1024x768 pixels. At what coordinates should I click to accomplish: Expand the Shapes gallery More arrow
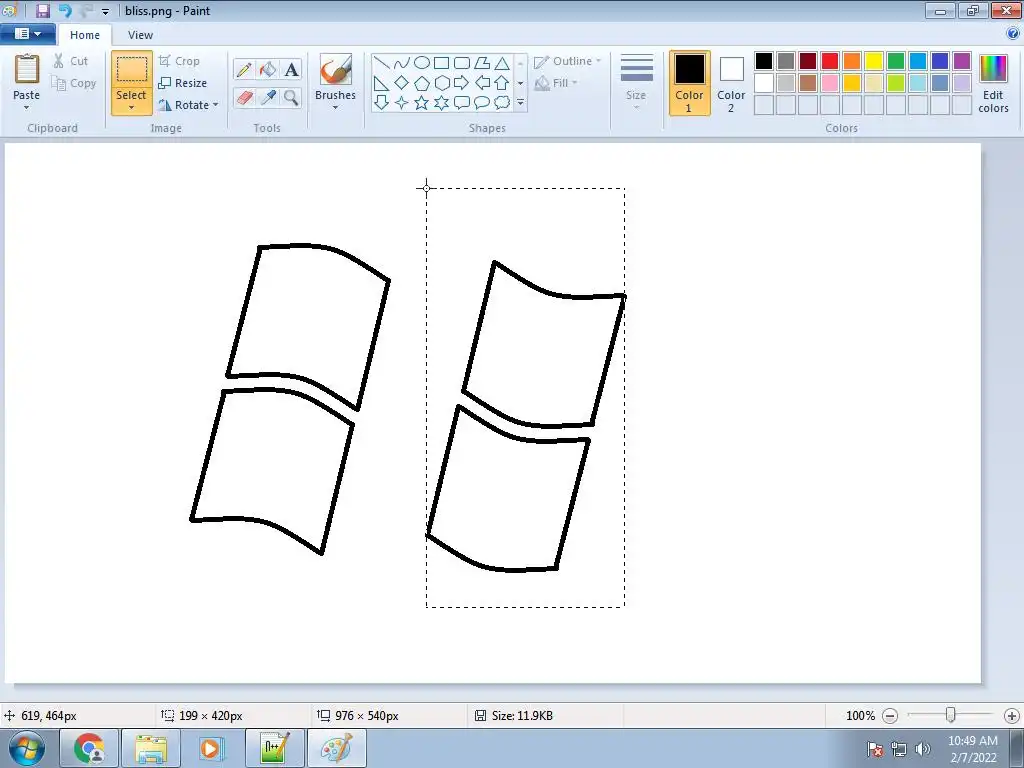520,103
